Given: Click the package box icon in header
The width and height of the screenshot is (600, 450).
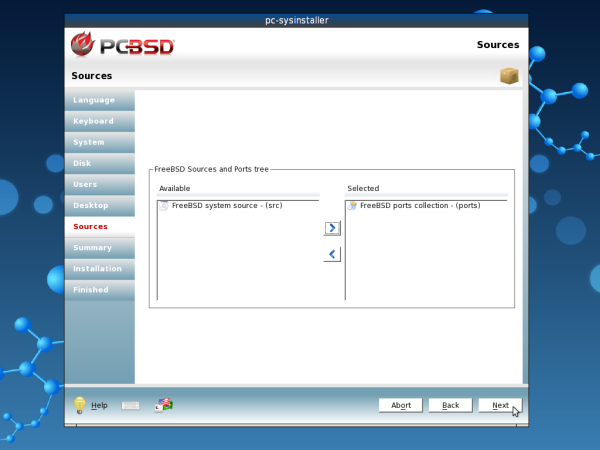Looking at the screenshot, I should point(509,75).
